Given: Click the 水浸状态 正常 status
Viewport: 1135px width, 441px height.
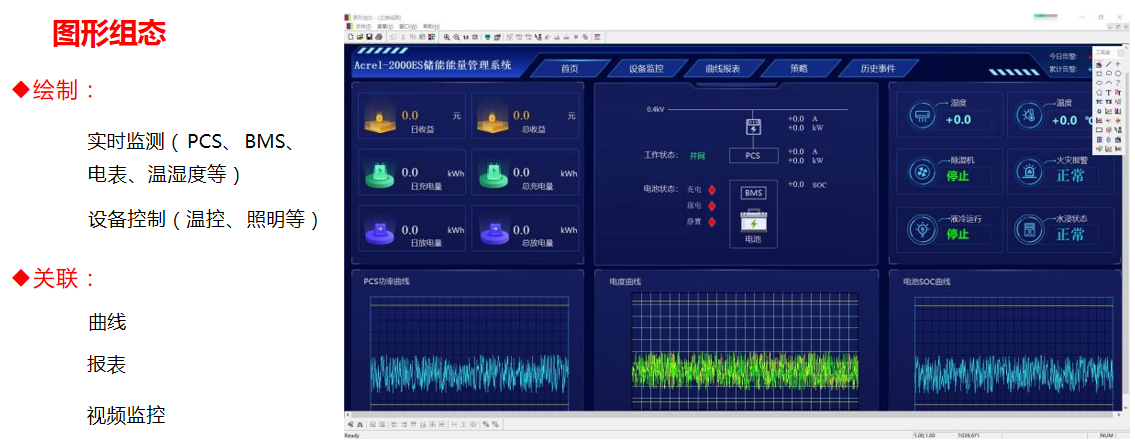Looking at the screenshot, I should [x=1070, y=234].
